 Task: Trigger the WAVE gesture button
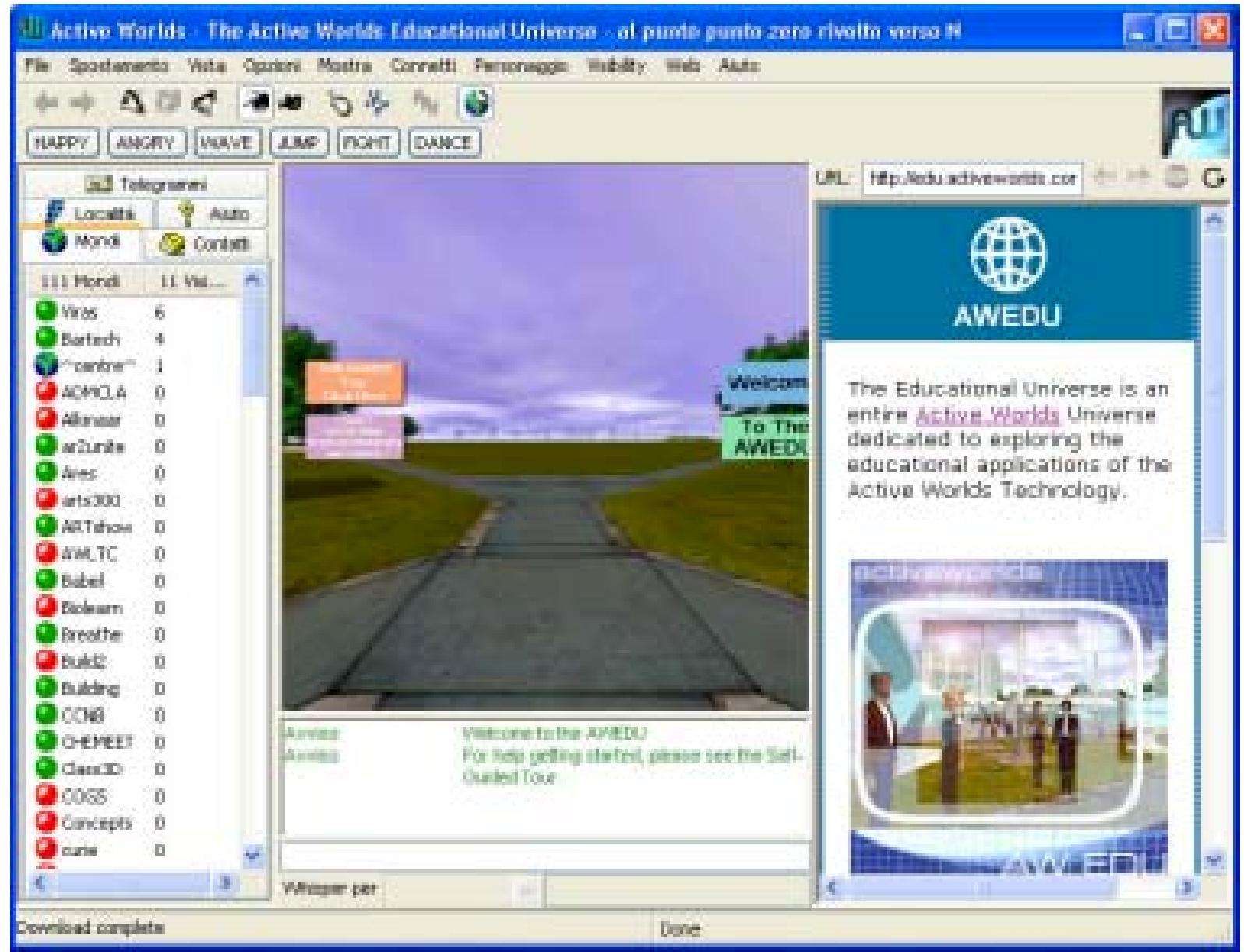pyautogui.click(x=227, y=143)
